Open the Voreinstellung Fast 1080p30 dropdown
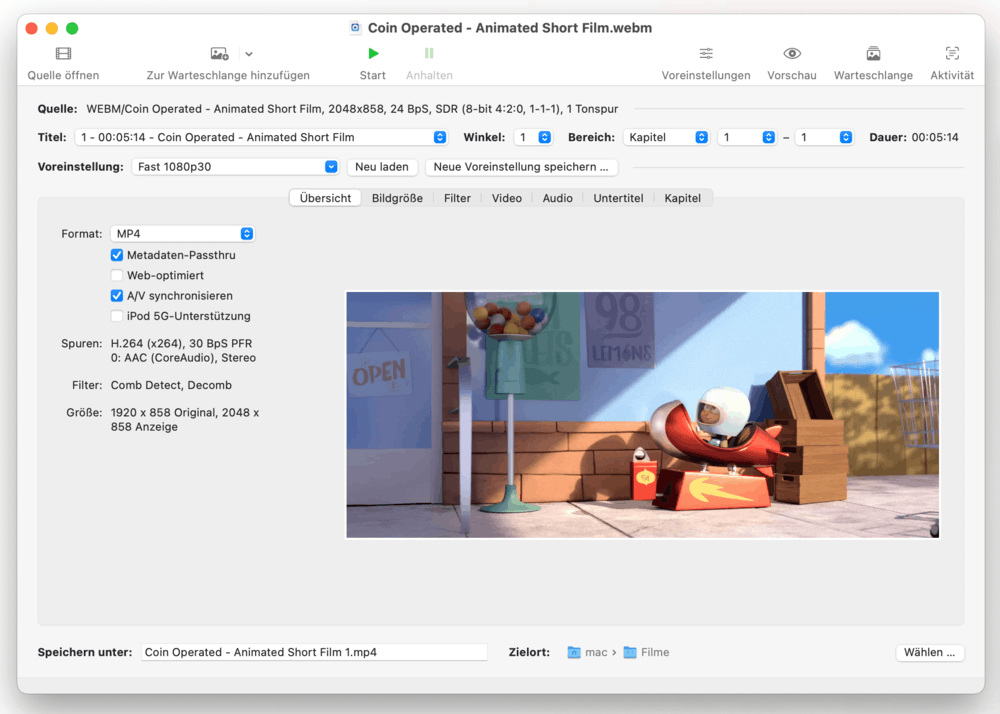 pos(235,166)
